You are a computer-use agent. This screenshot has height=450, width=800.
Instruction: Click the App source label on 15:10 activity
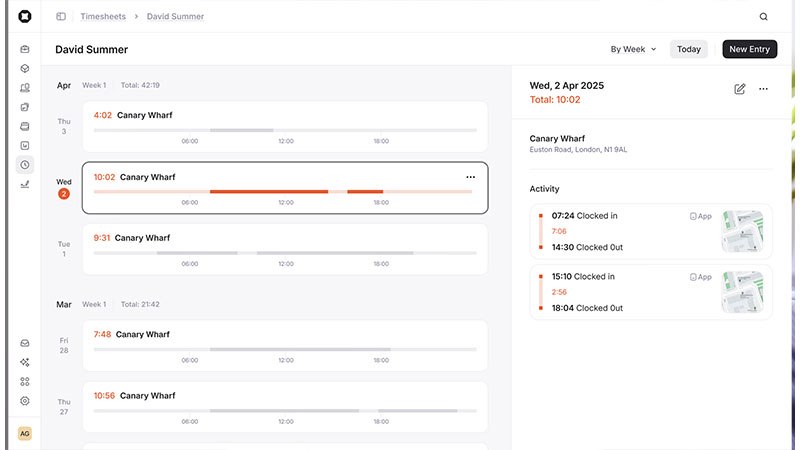pyautogui.click(x=701, y=277)
